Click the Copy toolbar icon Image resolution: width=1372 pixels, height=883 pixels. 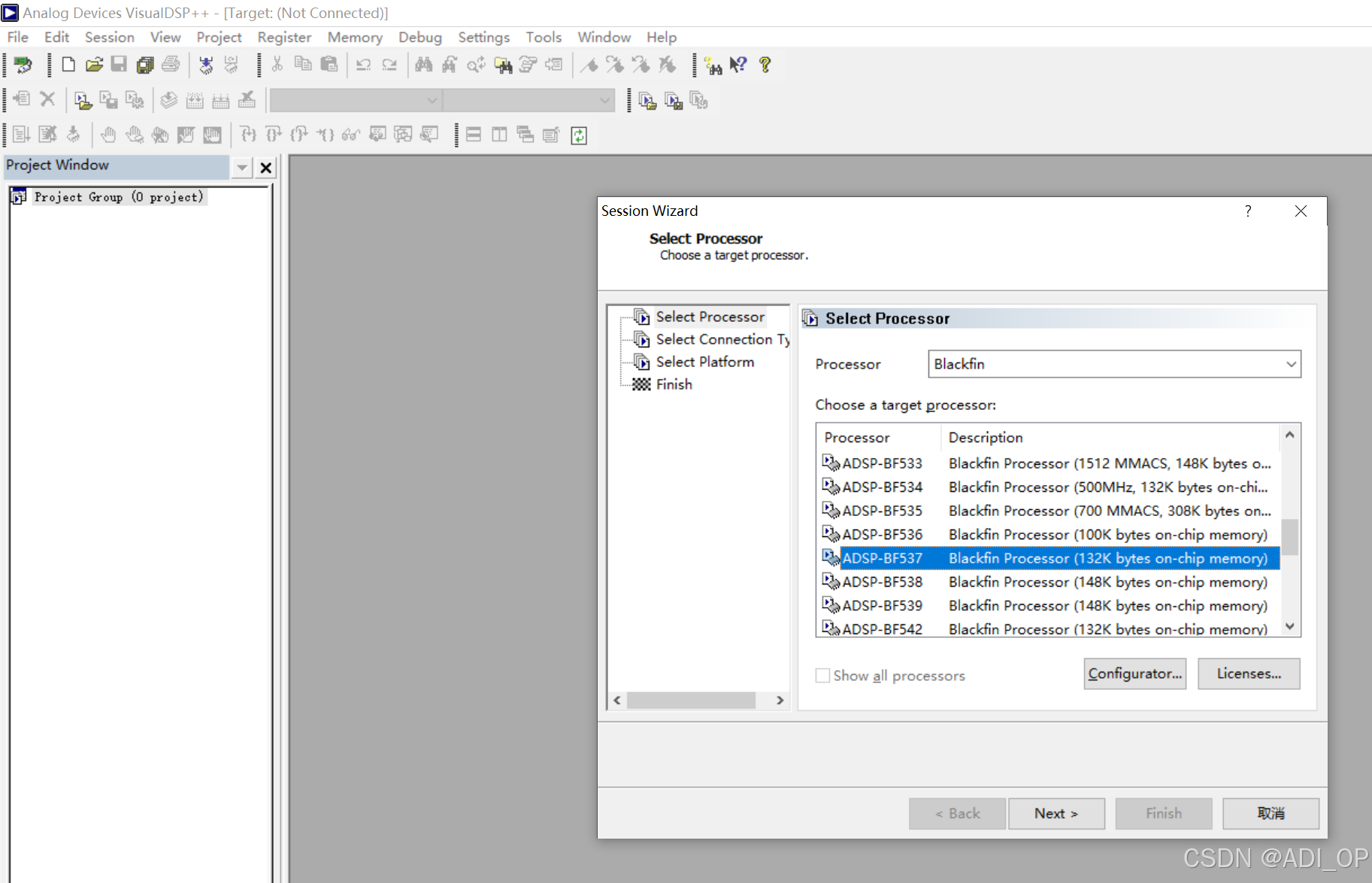tap(303, 65)
